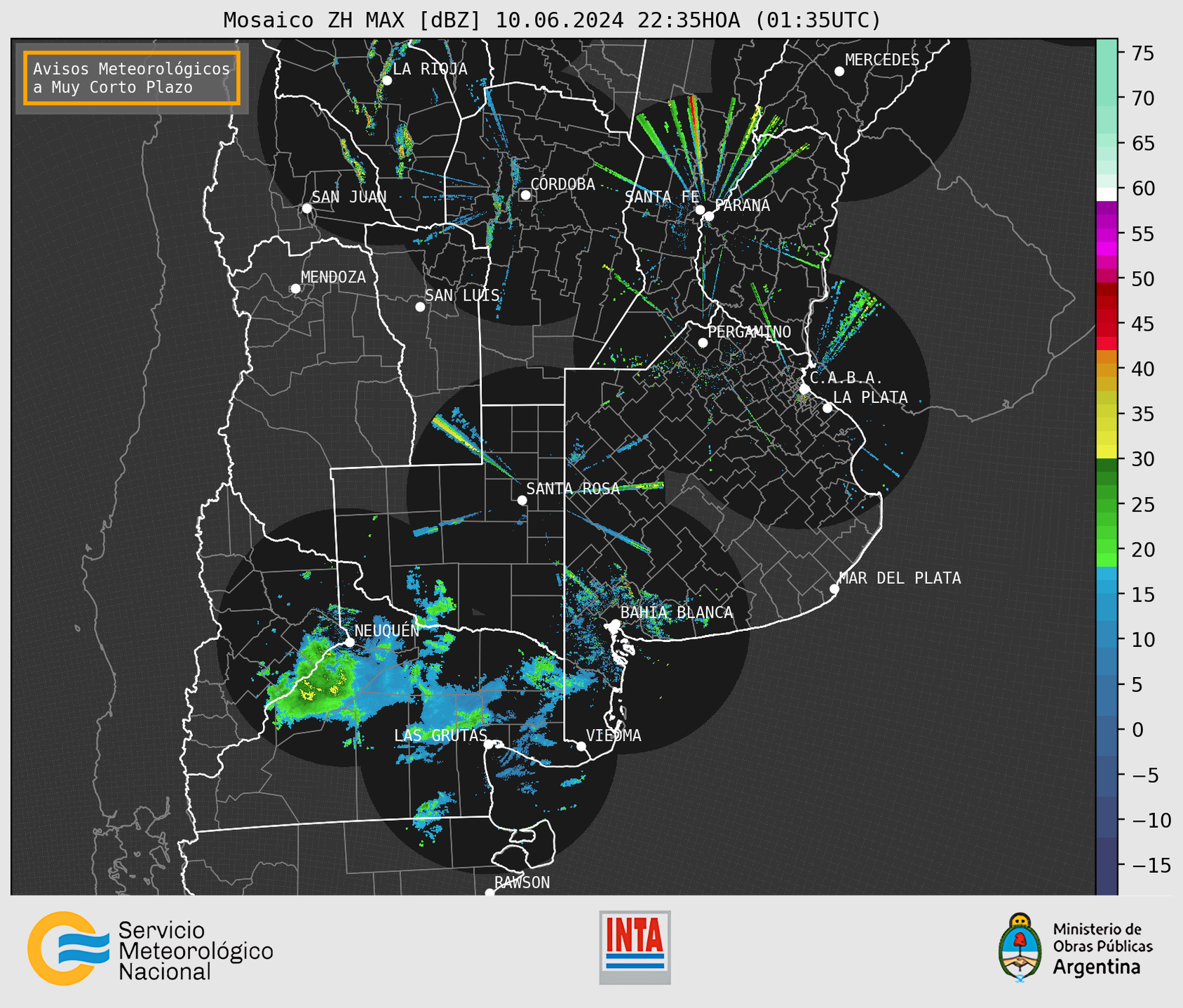Click the SANTA ROSA city marker dot
The height and width of the screenshot is (1008, 1183).
coord(522,500)
